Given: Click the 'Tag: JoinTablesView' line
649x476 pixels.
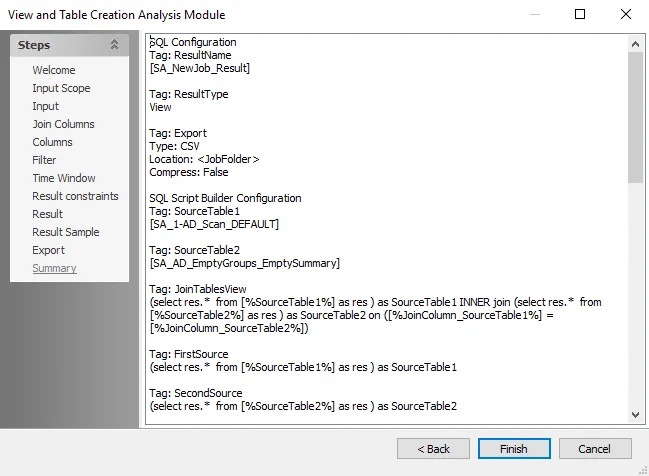Looking at the screenshot, I should (198, 289).
